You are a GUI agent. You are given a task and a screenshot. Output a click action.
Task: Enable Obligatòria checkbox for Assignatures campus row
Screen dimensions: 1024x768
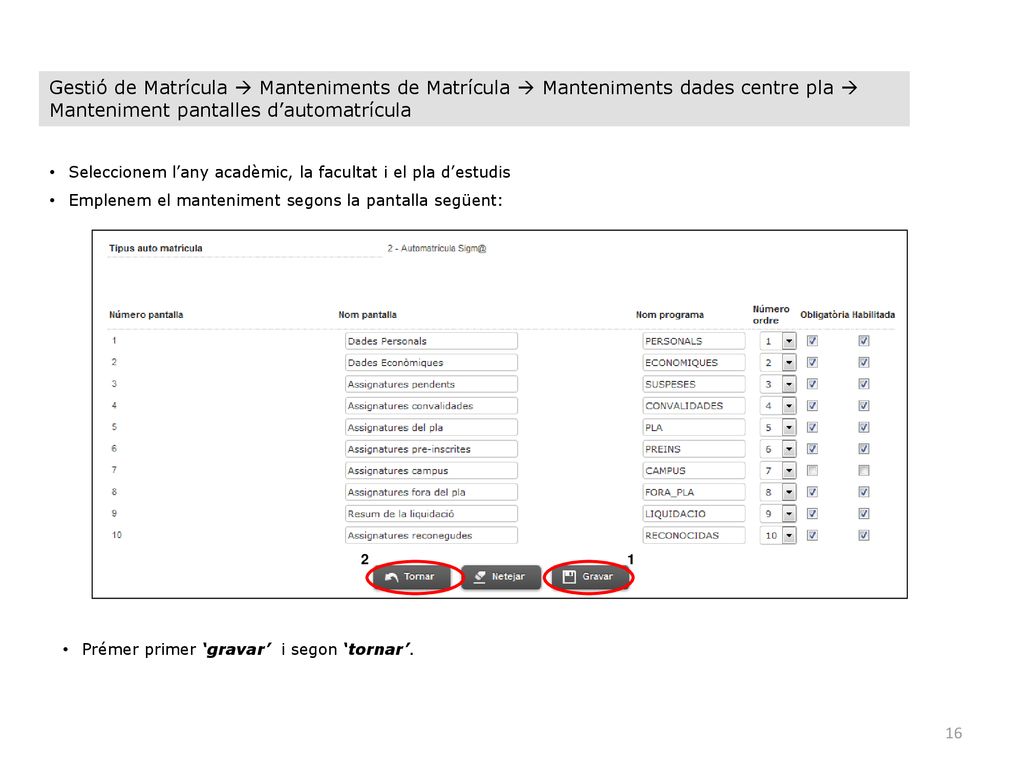[x=812, y=470]
